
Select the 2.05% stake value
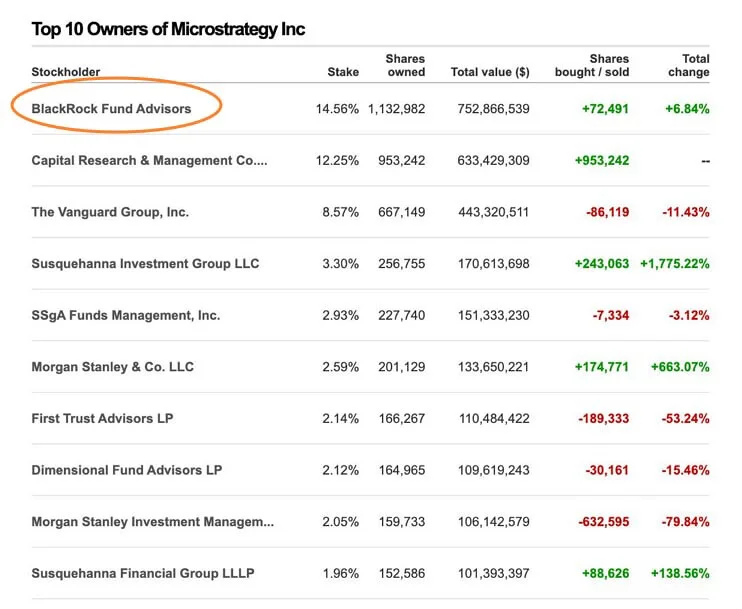pyautogui.click(x=341, y=521)
